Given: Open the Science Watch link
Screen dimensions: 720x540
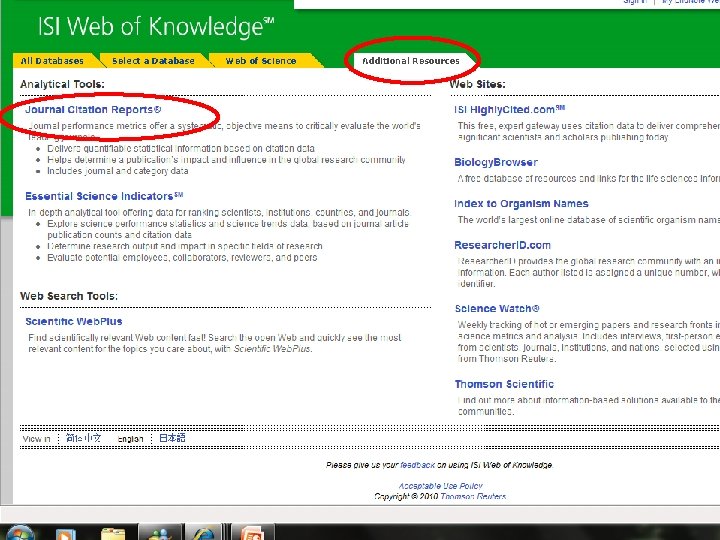Looking at the screenshot, I should [497, 309].
